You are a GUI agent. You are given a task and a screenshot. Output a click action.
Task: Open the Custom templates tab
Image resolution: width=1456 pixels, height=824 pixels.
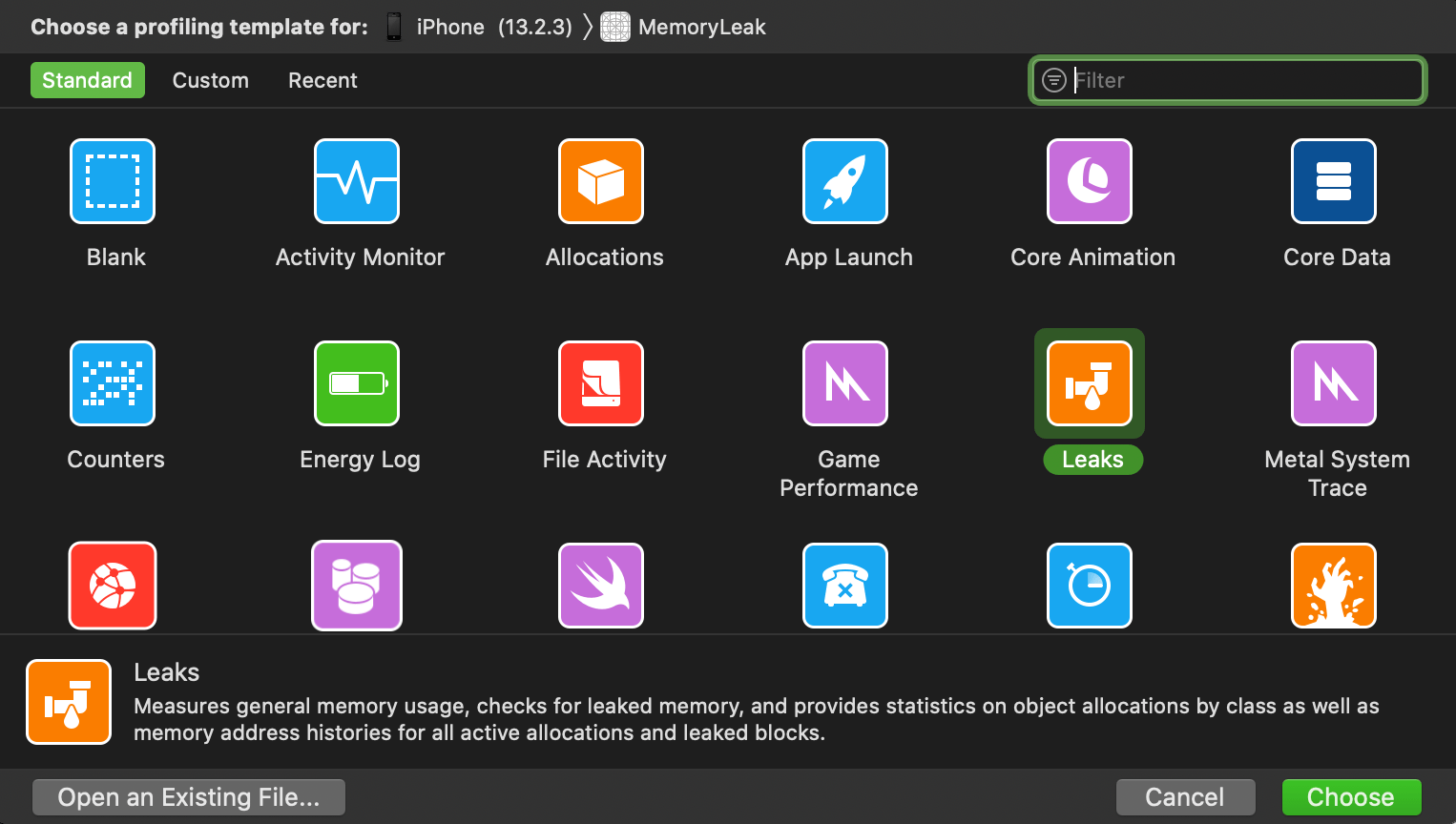[211, 80]
